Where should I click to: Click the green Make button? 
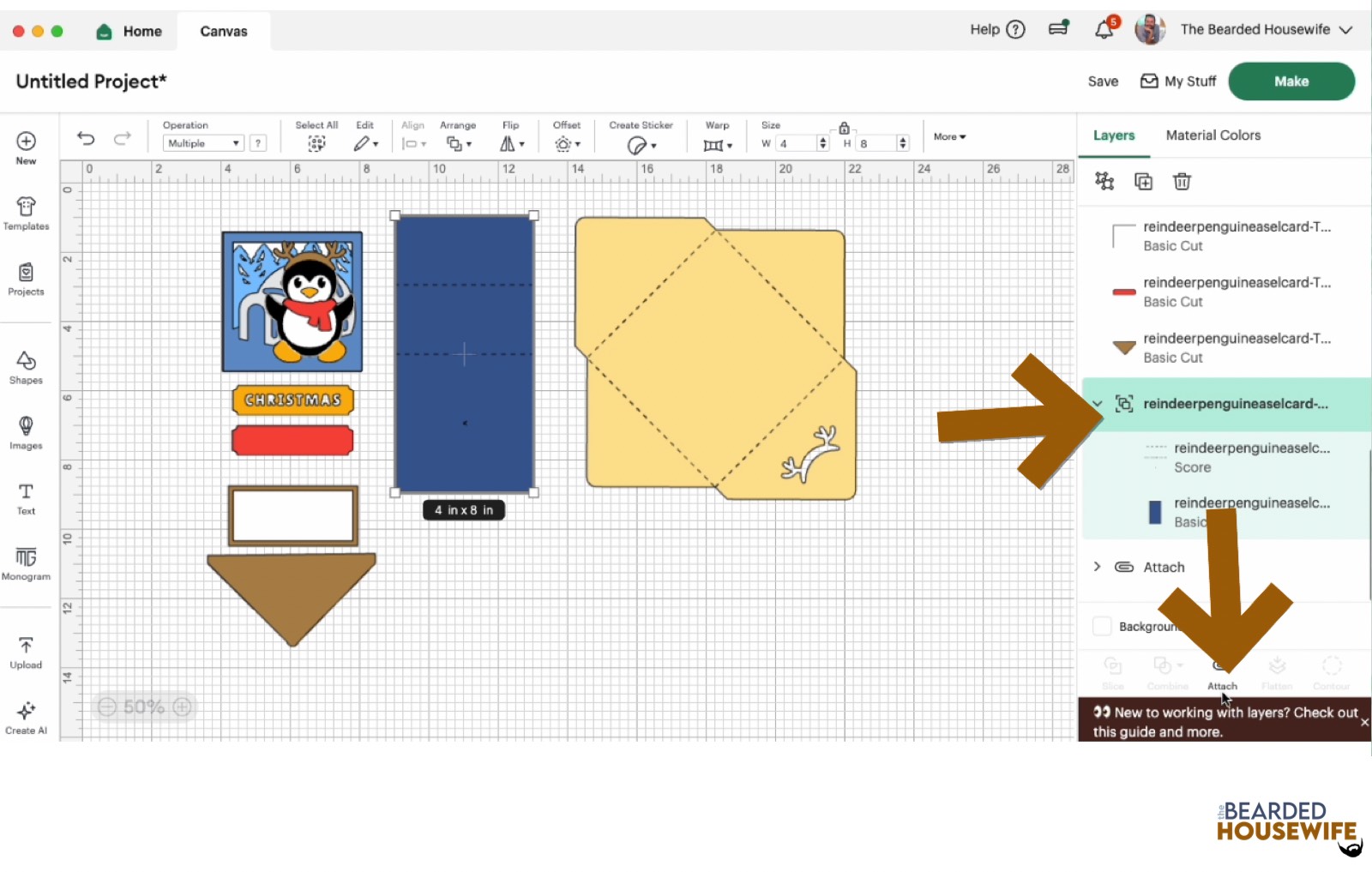[x=1291, y=81]
